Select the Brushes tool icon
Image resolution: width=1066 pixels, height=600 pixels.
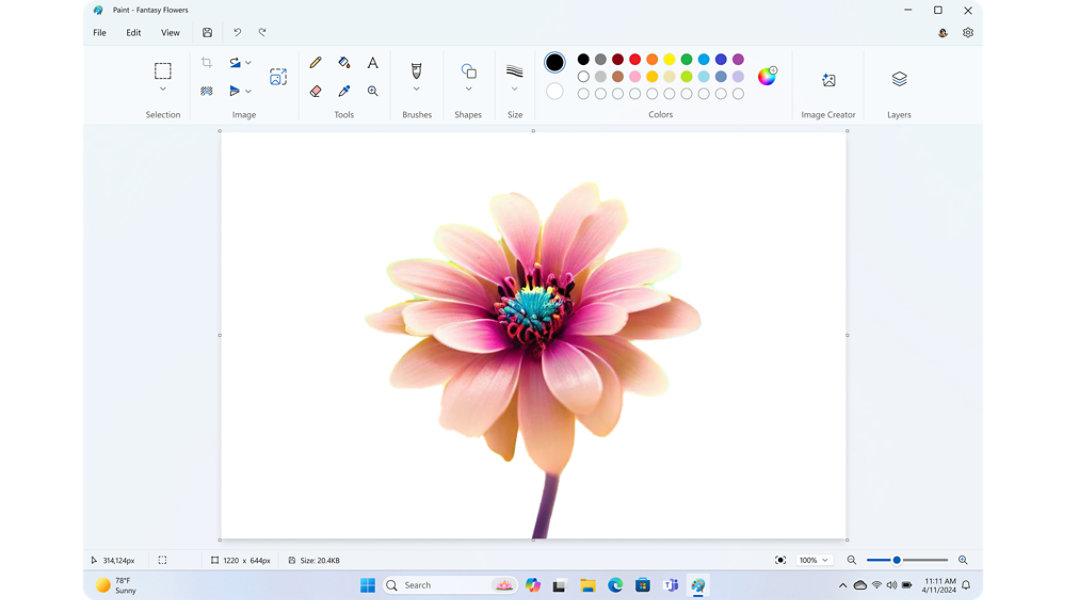click(416, 71)
